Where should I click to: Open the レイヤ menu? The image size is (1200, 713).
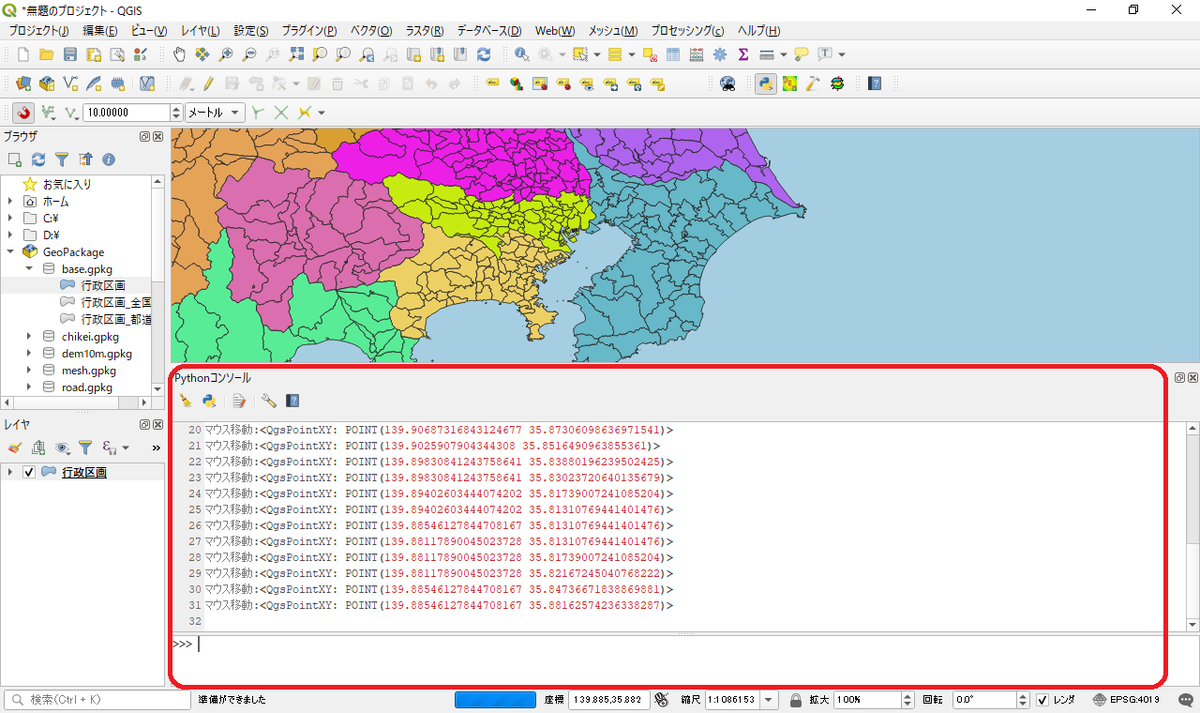pyautogui.click(x=202, y=31)
